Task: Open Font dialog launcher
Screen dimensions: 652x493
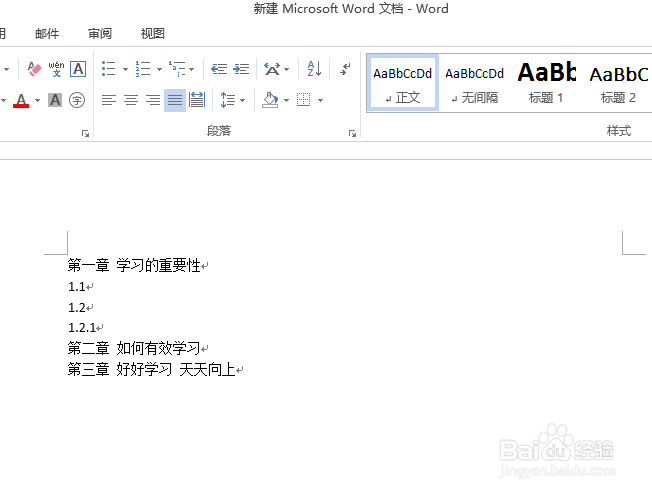Action: [x=85, y=133]
